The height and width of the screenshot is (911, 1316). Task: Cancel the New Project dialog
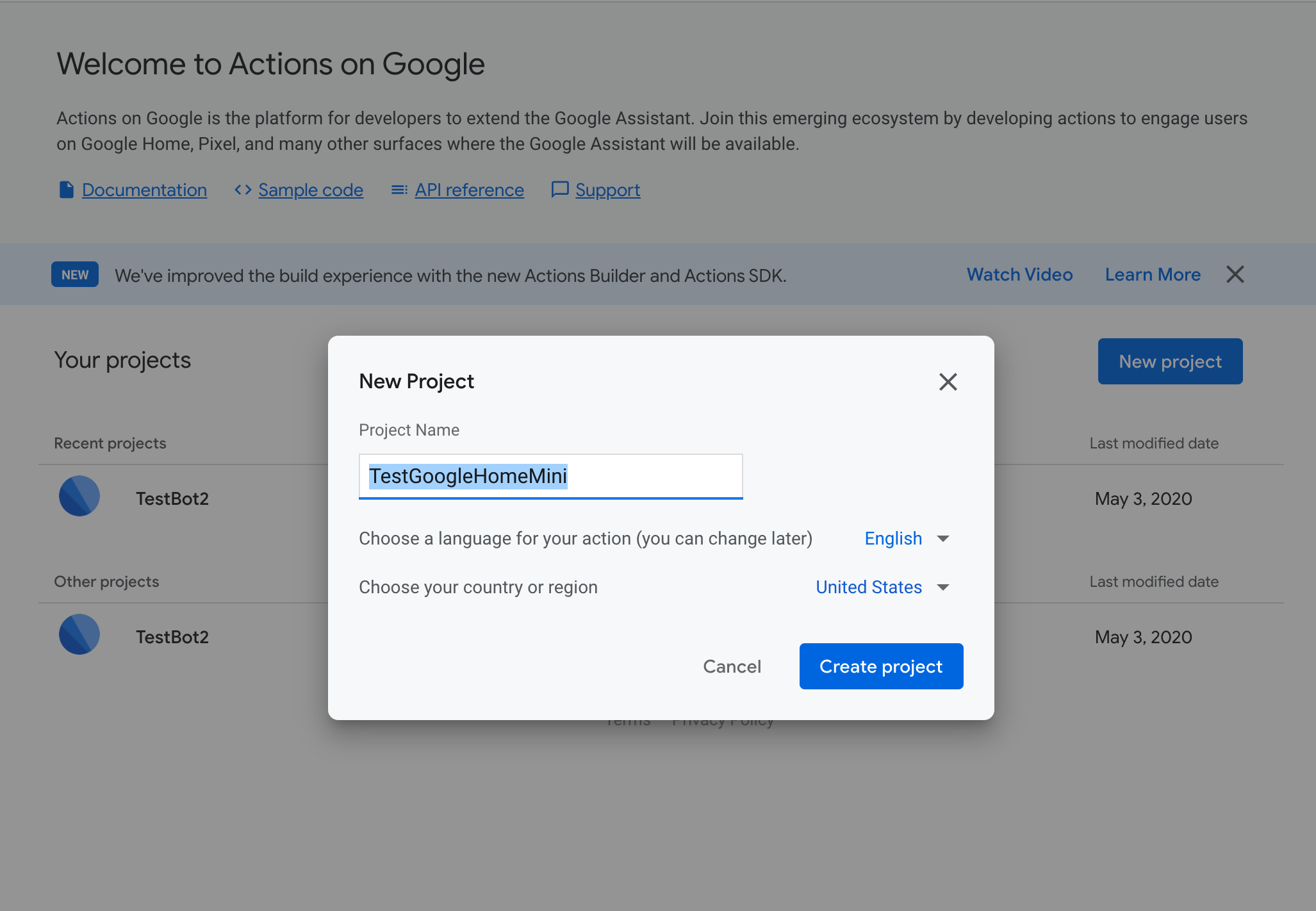coord(732,666)
